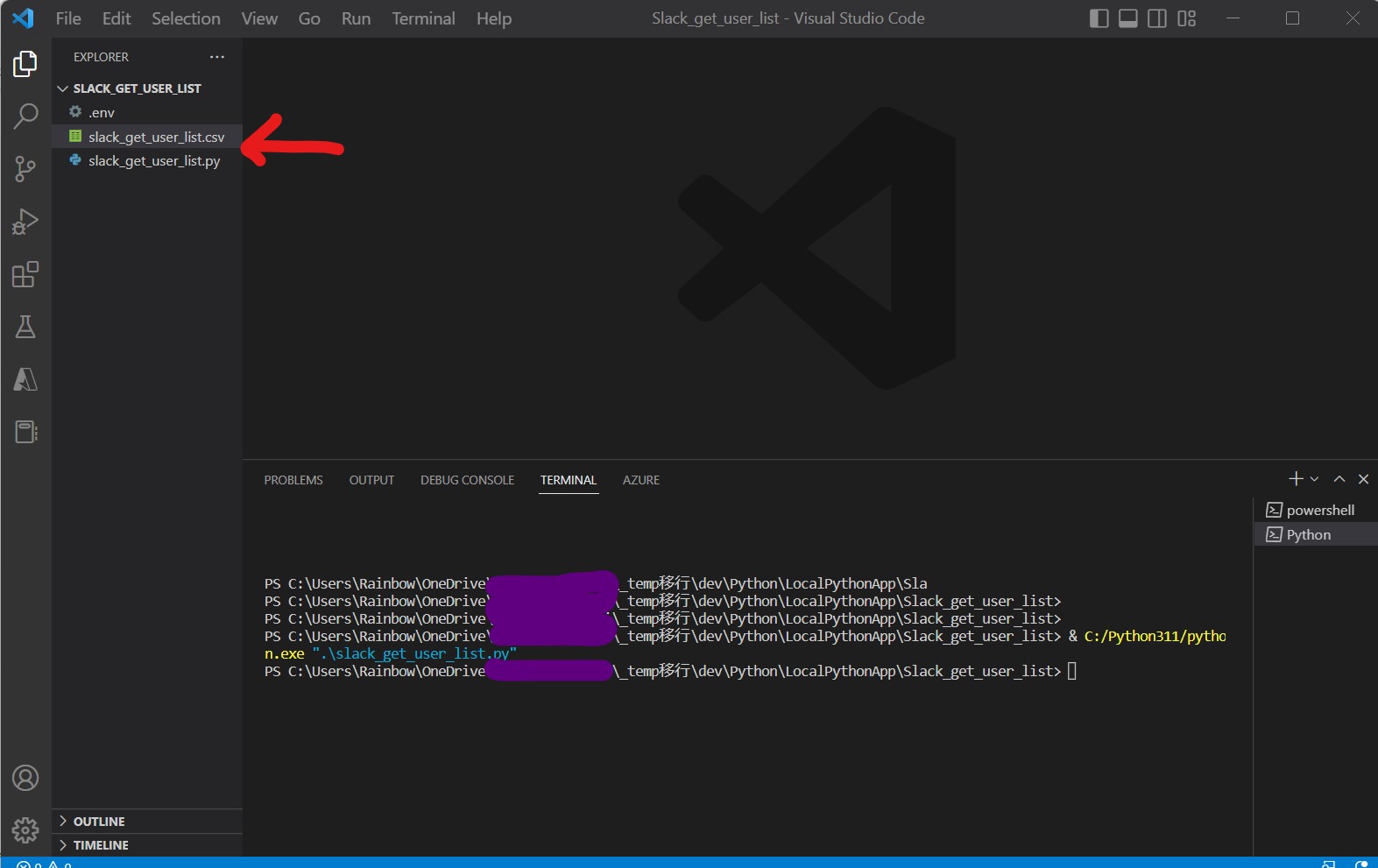Open the Accounts menu icon
1378x868 pixels.
click(x=25, y=778)
